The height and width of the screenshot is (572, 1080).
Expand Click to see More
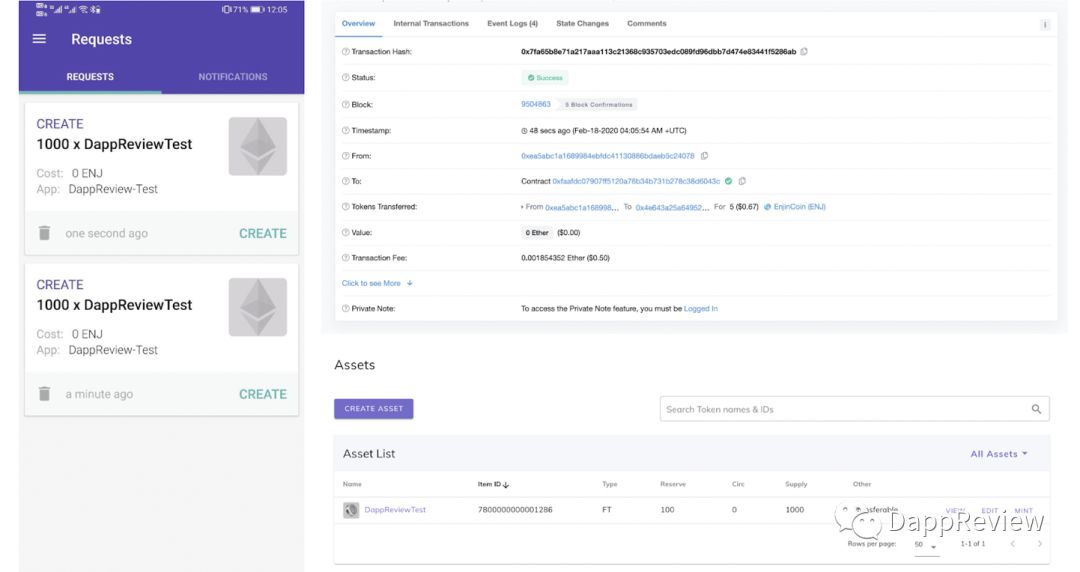pos(377,283)
